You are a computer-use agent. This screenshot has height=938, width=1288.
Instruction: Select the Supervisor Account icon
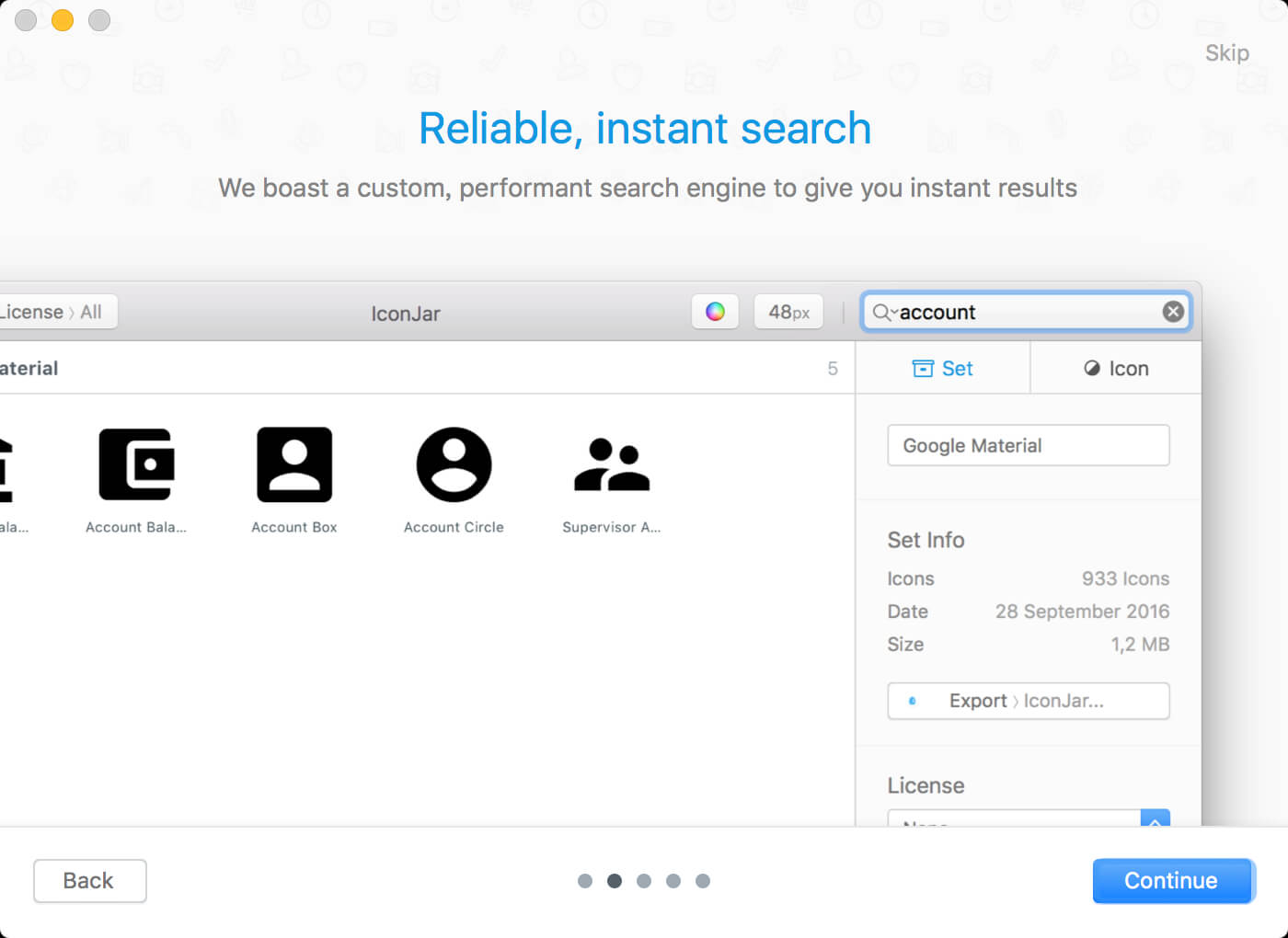coord(612,464)
